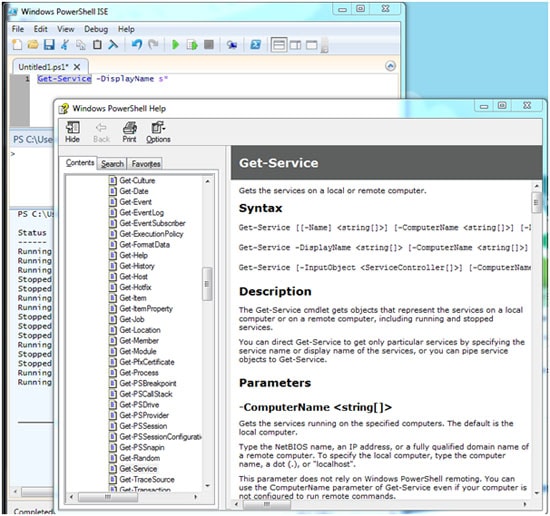Toggle show script pane maximized layout
This screenshot has height=516, width=550.
pyautogui.click(x=311, y=45)
